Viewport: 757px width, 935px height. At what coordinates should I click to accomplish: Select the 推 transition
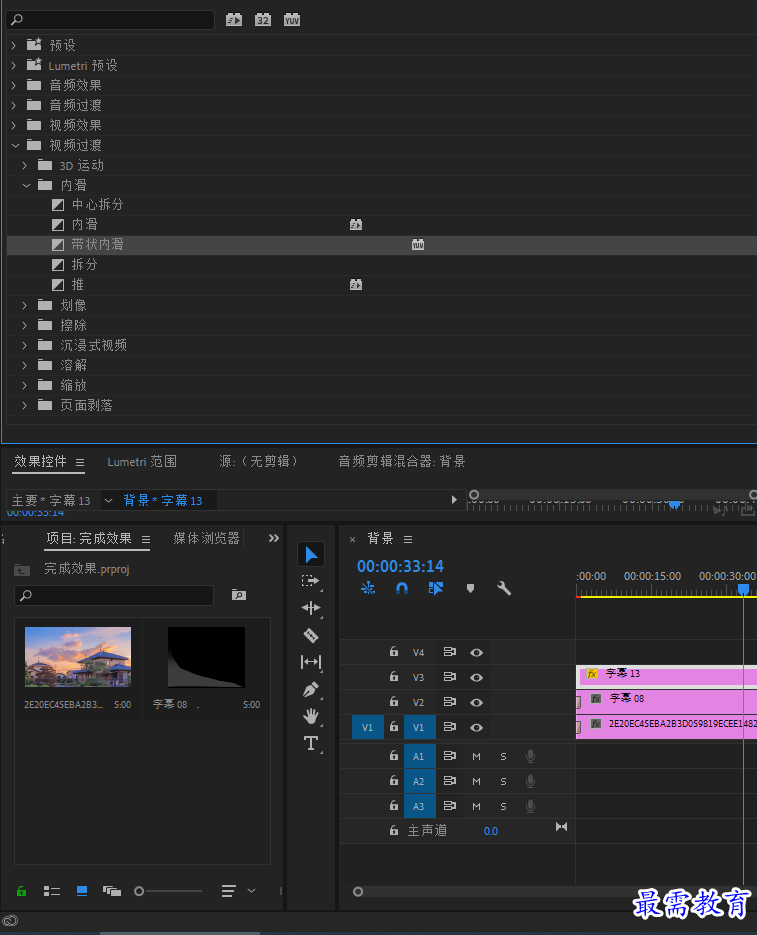(78, 284)
